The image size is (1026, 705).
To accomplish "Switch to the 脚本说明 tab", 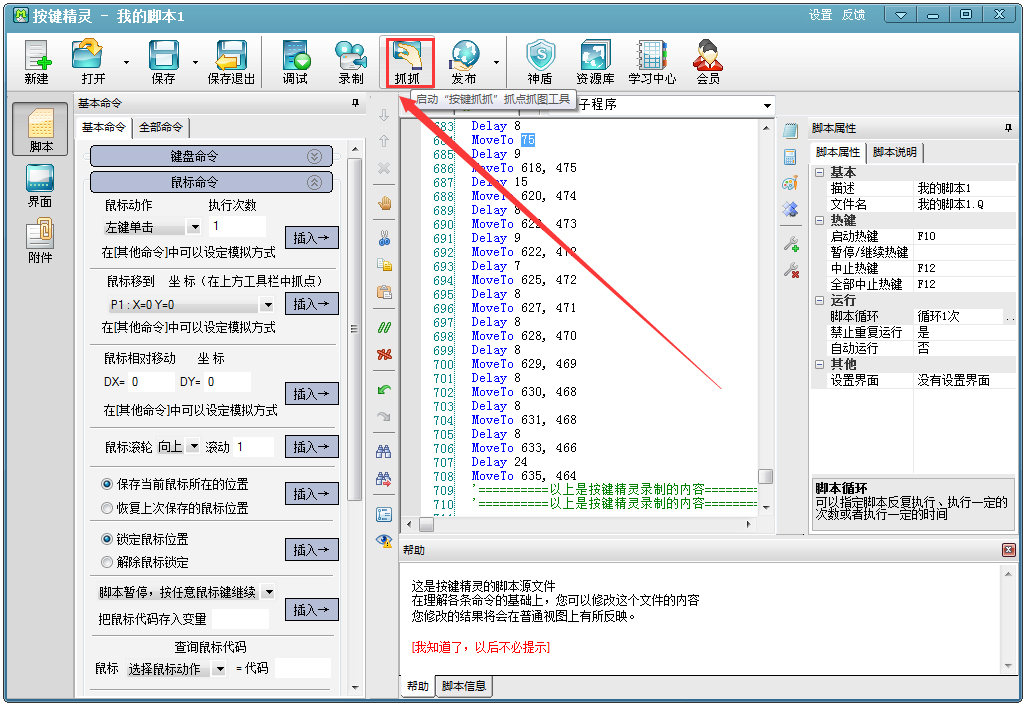I will pyautogui.click(x=894, y=153).
